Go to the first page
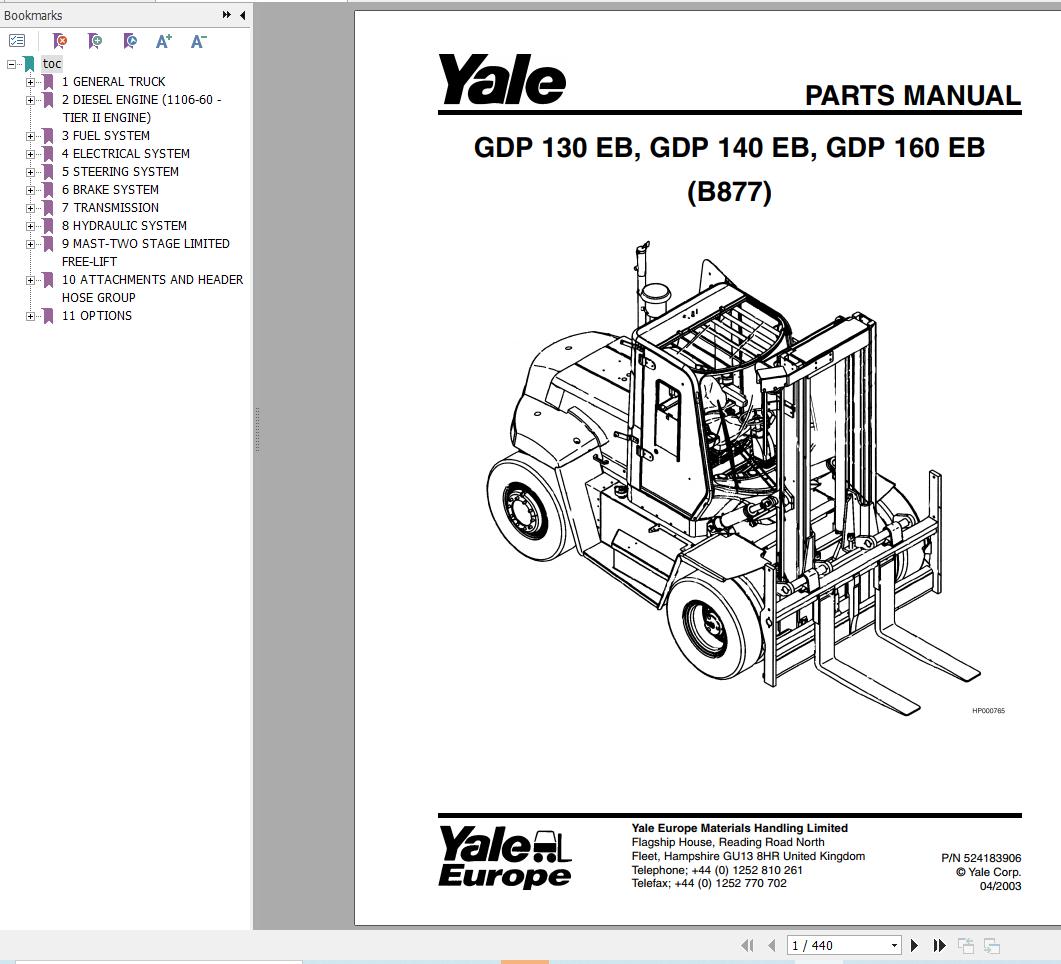Image resolution: width=1061 pixels, height=964 pixels. [747, 945]
